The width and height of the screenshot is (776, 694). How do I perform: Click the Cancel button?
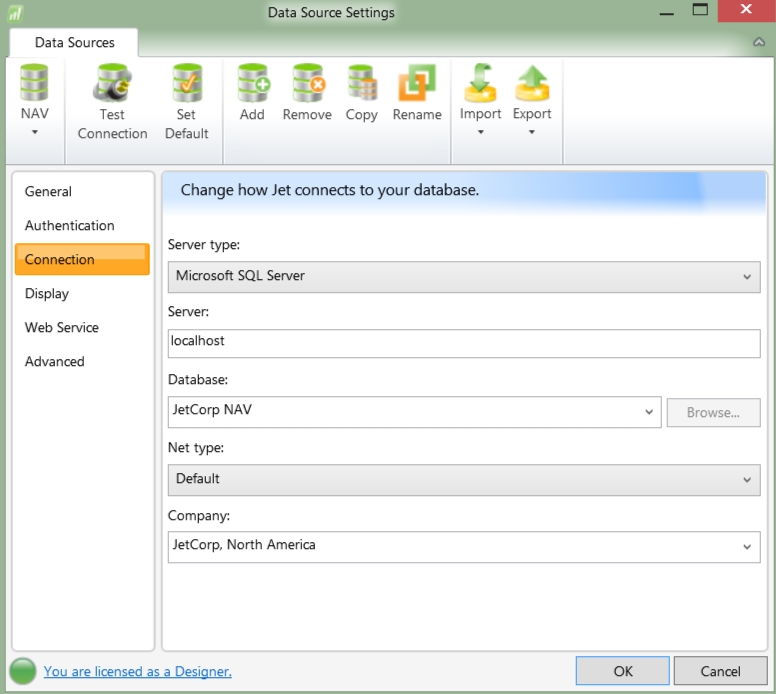pyautogui.click(x=721, y=671)
